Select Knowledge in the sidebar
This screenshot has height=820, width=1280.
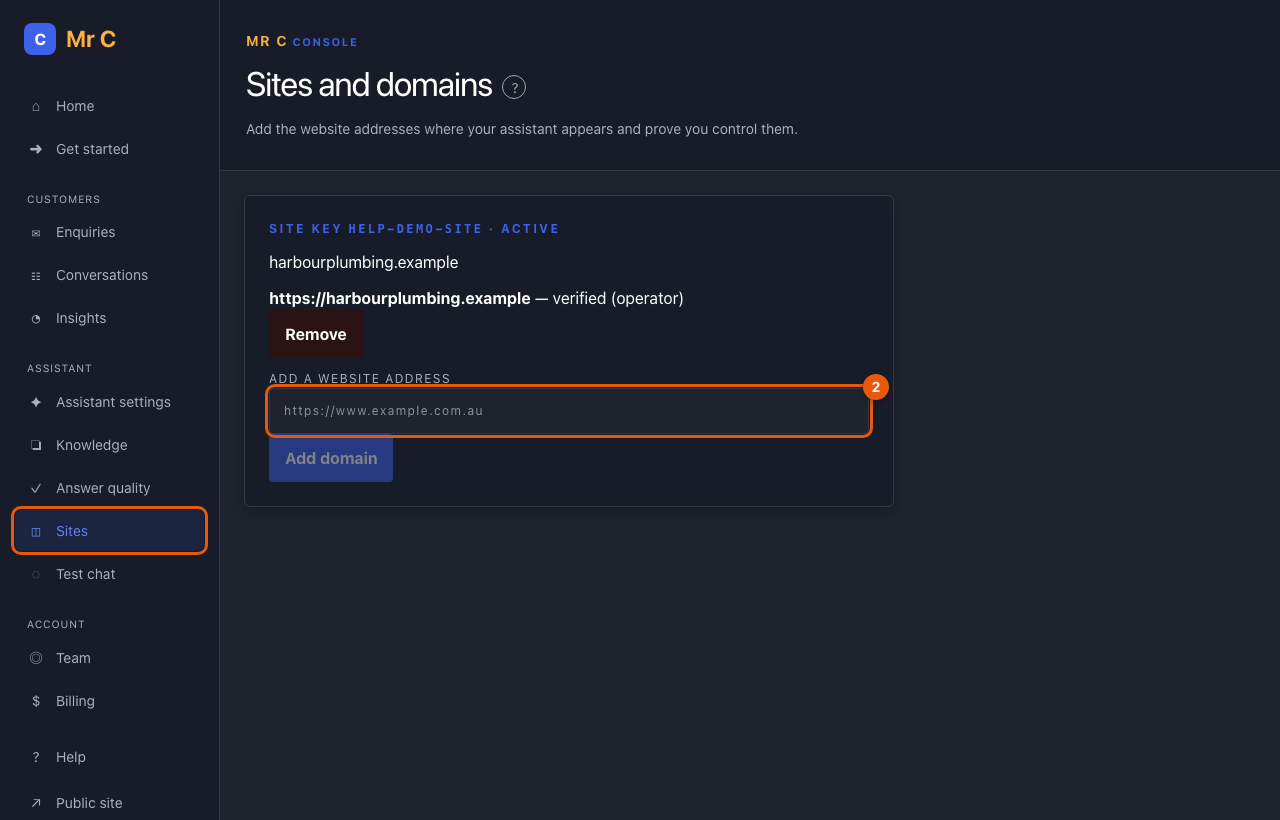tap(109, 445)
